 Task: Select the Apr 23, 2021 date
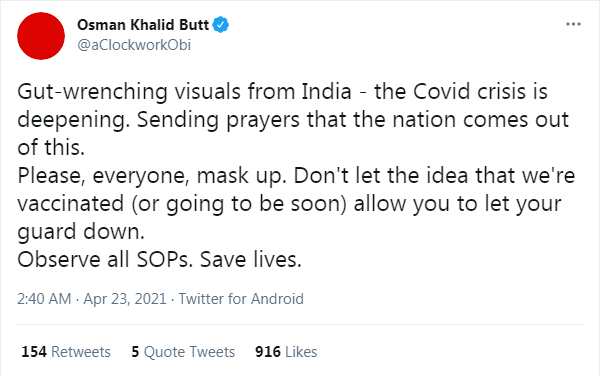125,299
